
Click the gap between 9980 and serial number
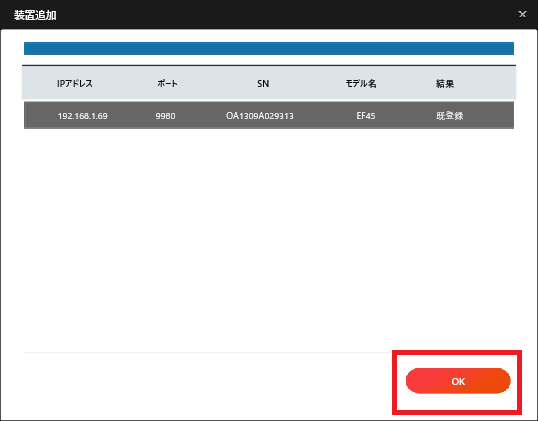201,116
